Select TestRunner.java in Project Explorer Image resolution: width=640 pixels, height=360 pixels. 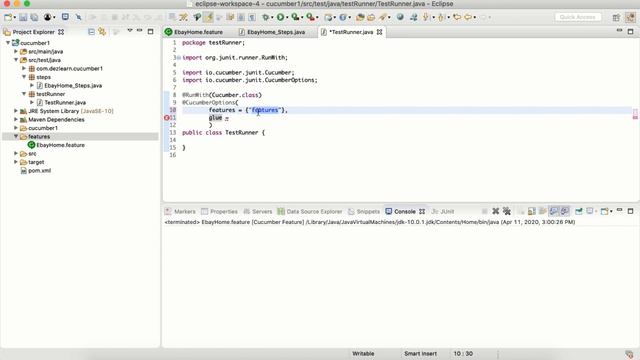click(65, 102)
